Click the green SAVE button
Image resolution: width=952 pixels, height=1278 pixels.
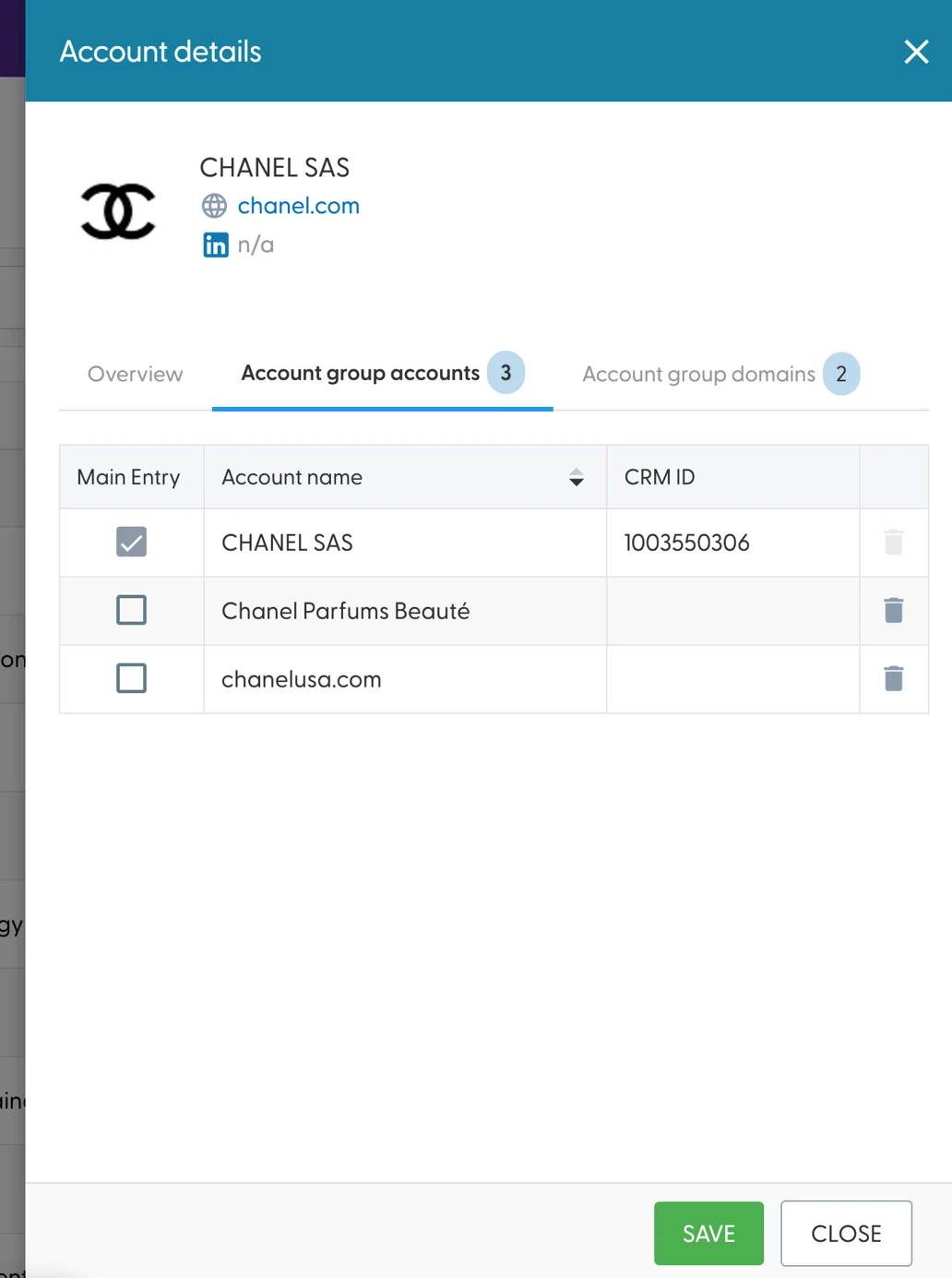click(708, 1233)
